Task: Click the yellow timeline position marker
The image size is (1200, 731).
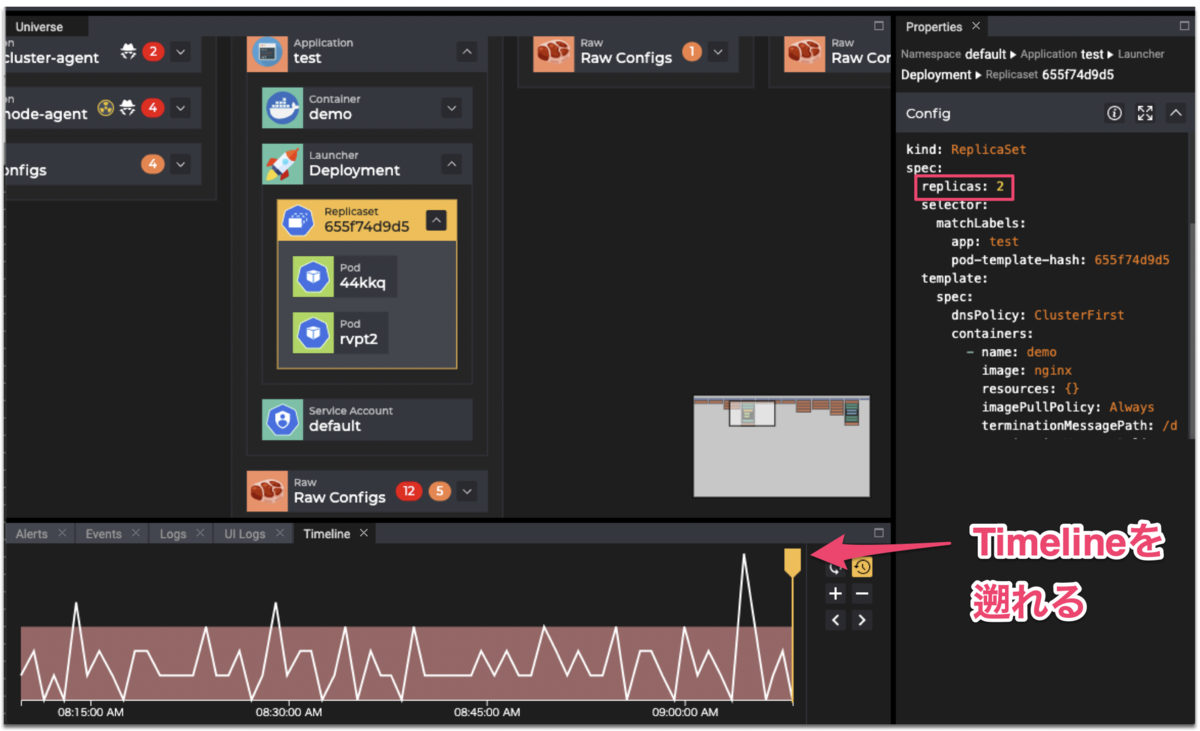Action: click(793, 562)
